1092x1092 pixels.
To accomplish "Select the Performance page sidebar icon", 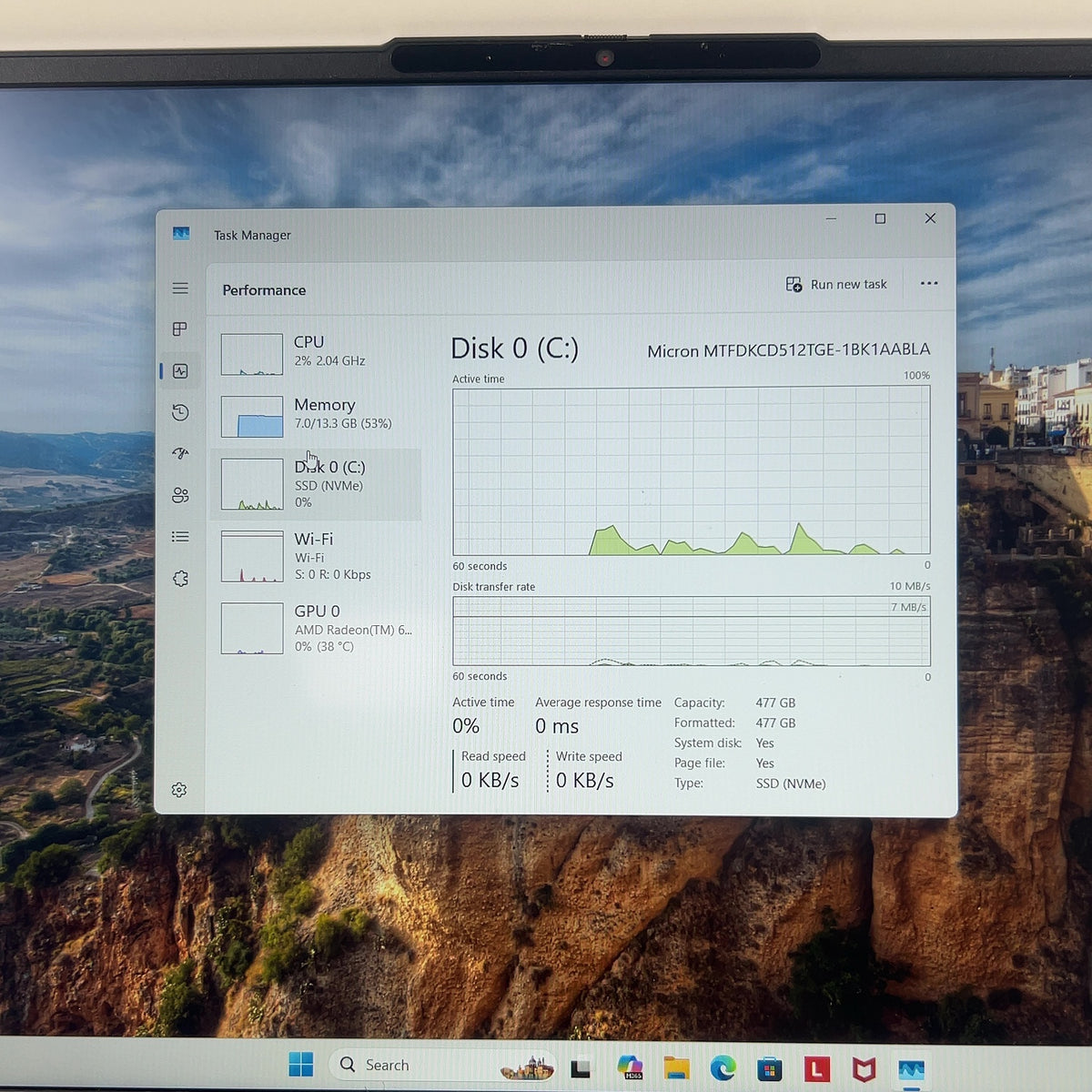I will point(180,371).
